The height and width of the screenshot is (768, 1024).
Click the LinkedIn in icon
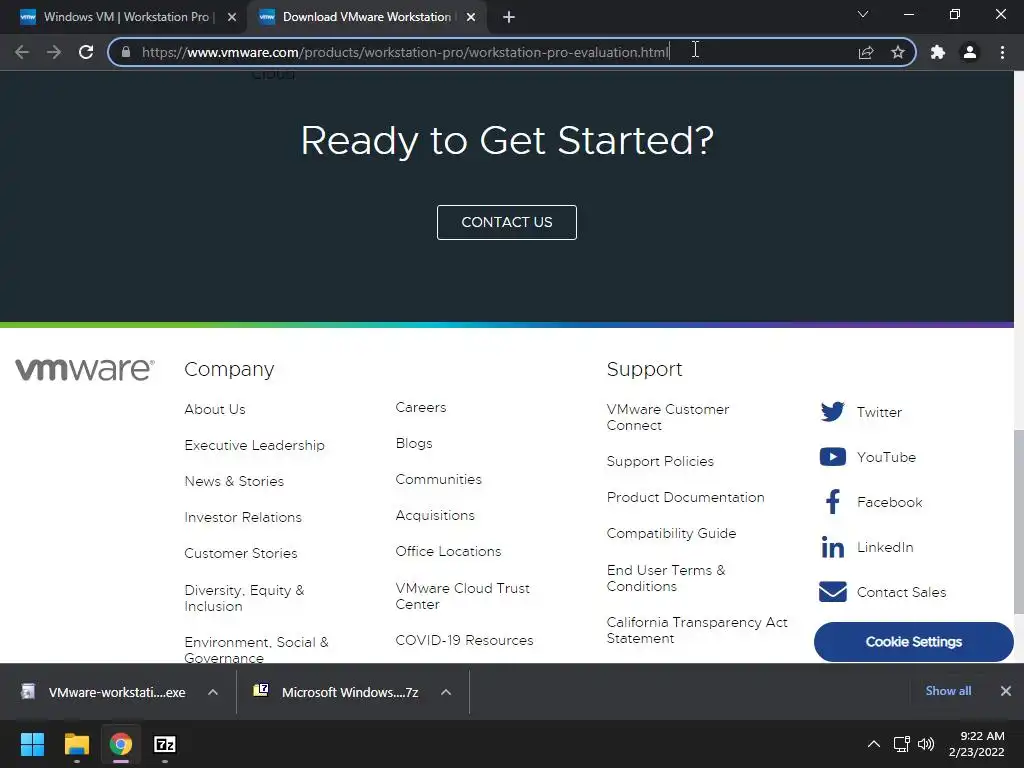(x=833, y=547)
